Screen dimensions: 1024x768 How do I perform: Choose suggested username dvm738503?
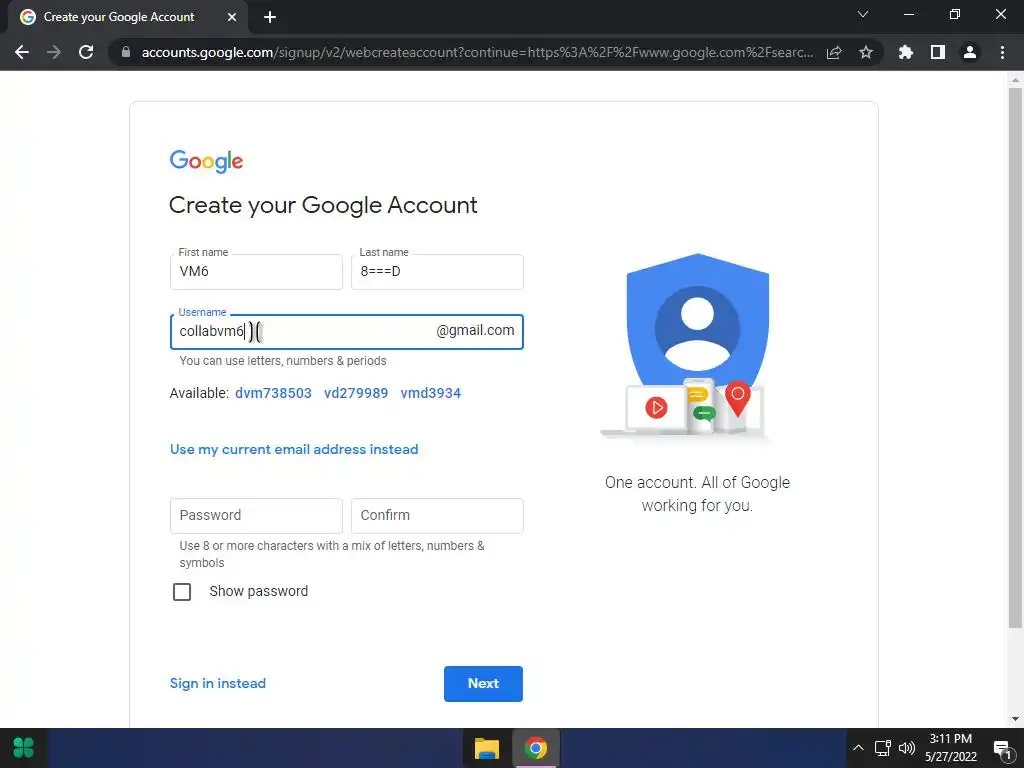[x=273, y=393]
